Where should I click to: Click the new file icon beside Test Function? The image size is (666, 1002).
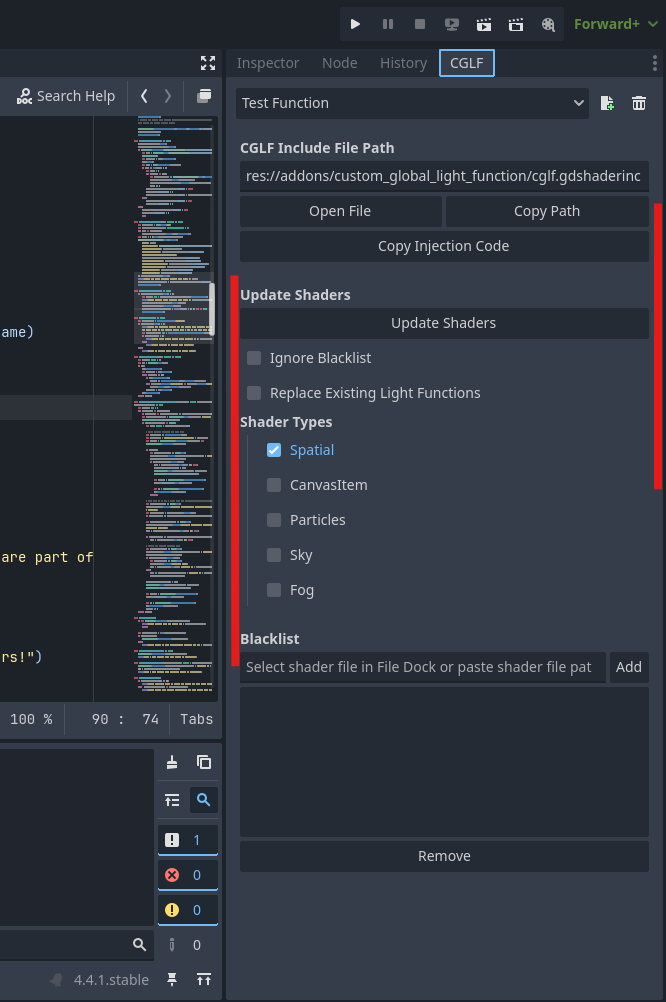click(x=607, y=103)
